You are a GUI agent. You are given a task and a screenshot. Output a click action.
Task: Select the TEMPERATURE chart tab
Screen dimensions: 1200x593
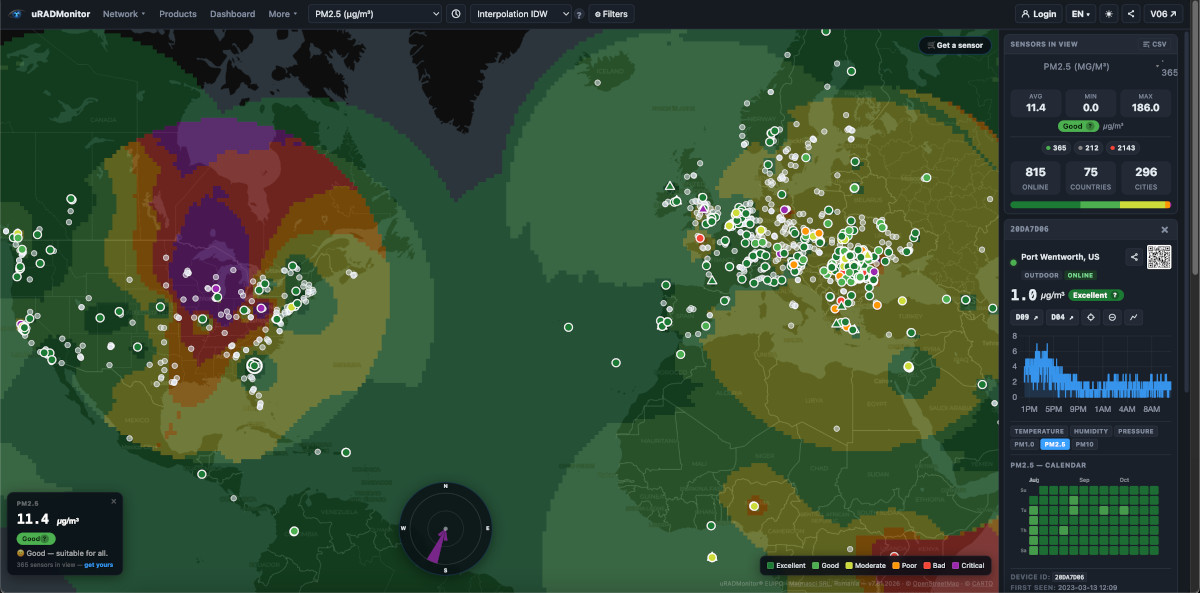(1039, 431)
